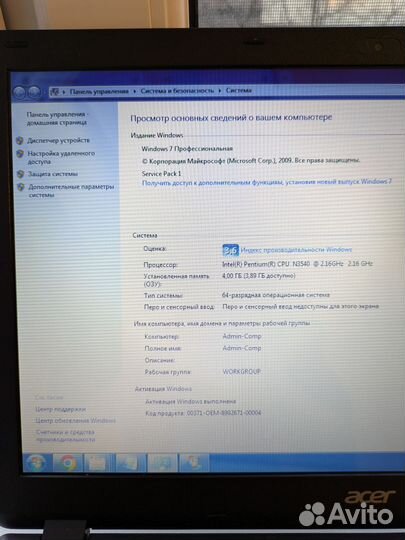Screen dimensions: 405x540
Task: Open 'Центр обновления Windows' link
Action: (x=75, y=420)
